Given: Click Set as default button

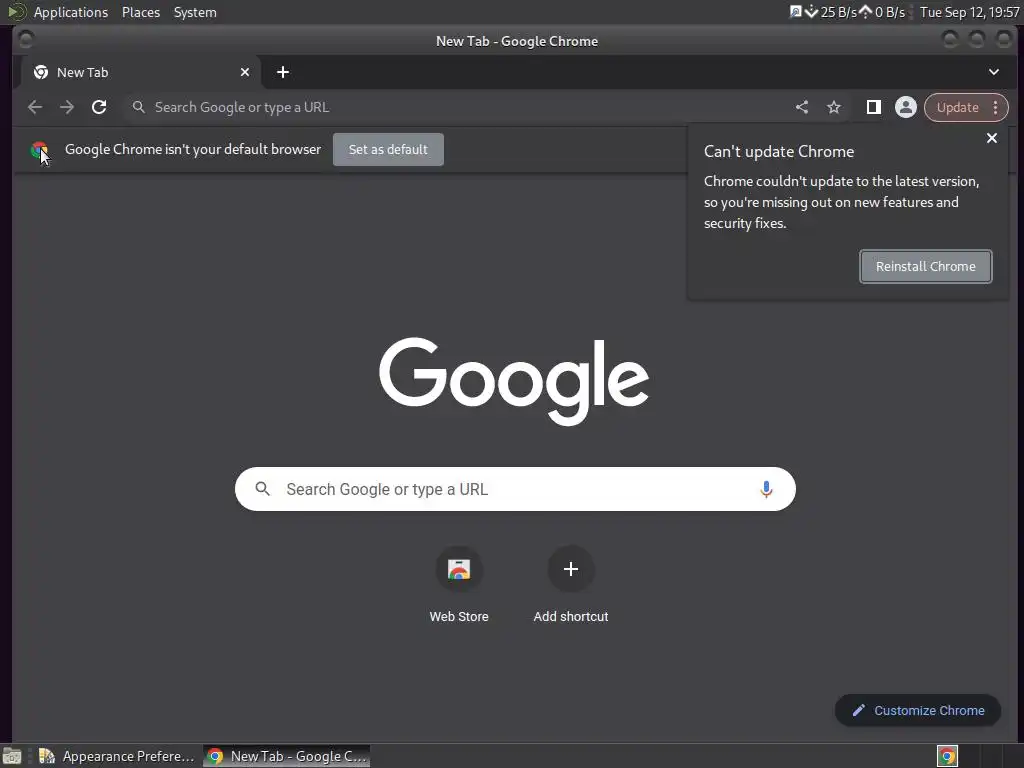Looking at the screenshot, I should pos(388,150).
